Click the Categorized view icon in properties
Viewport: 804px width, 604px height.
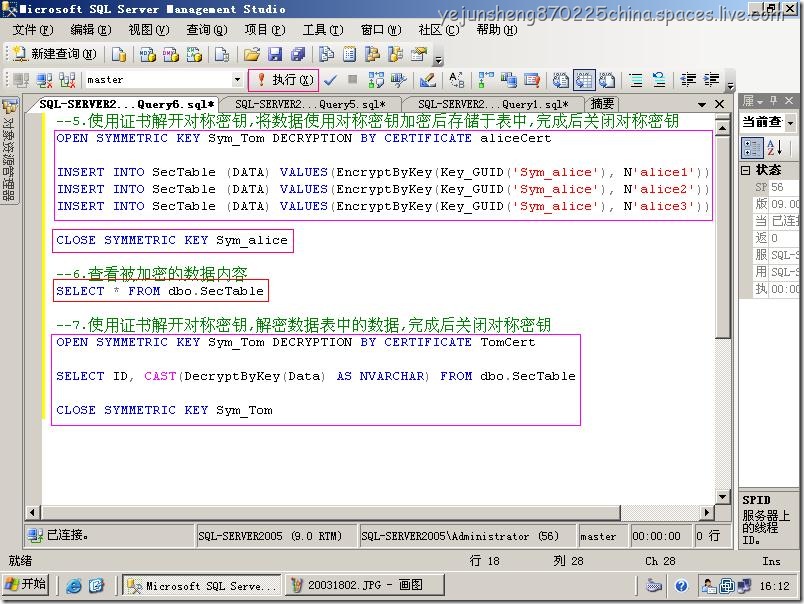pyautogui.click(x=751, y=148)
